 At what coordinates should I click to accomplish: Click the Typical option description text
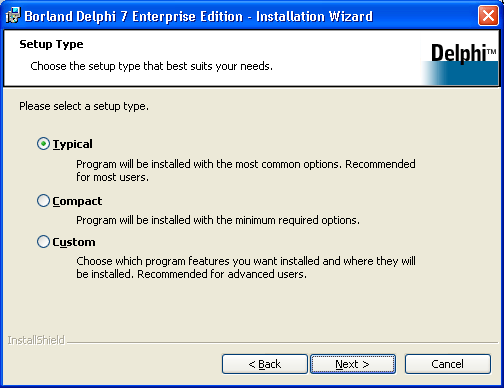pos(246,171)
